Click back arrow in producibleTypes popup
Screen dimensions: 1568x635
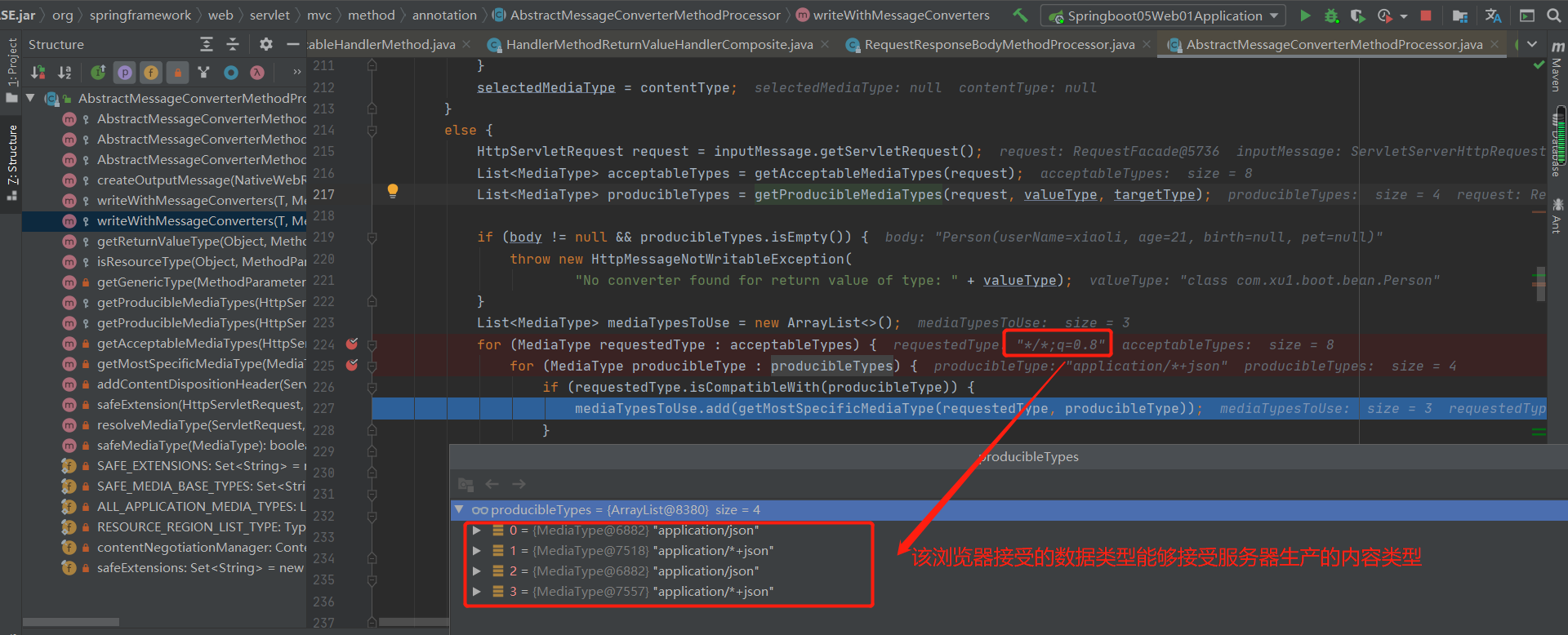click(x=492, y=484)
